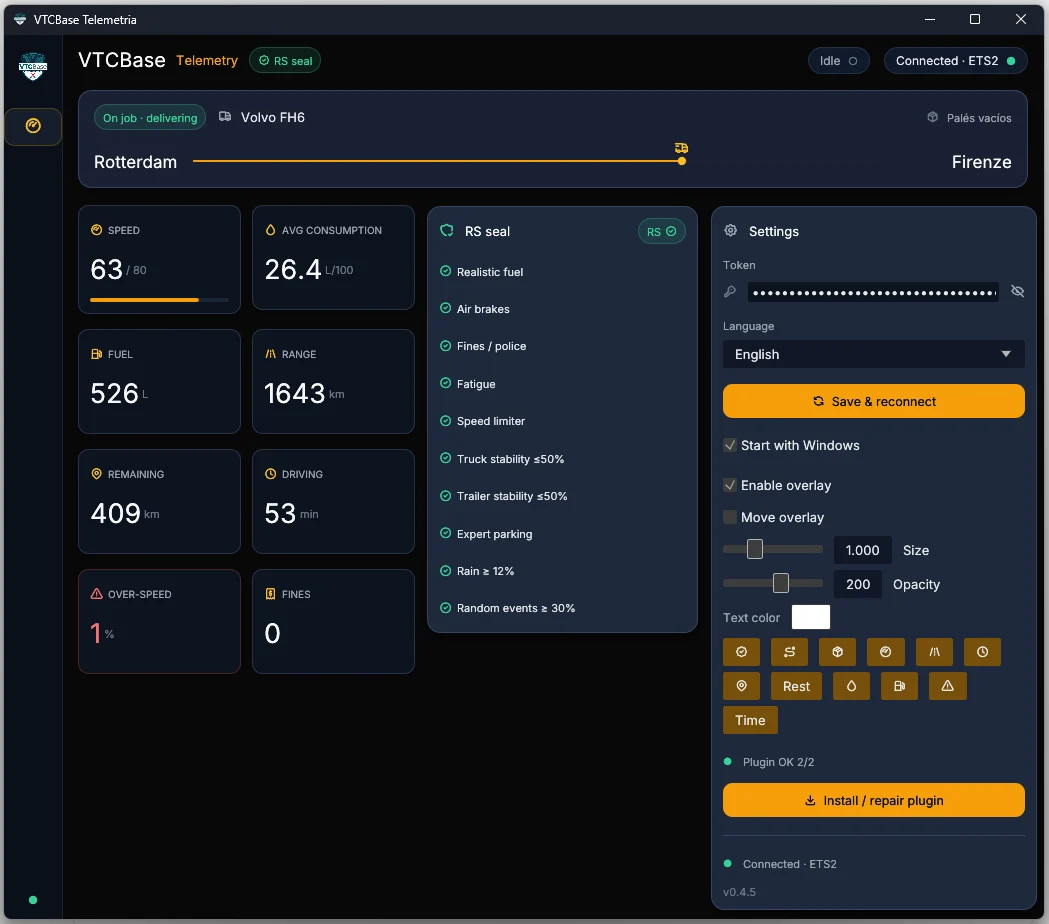Viewport: 1049px width, 924px height.
Task: Click the Plugin OK 2/2 status
Action: pyautogui.click(x=769, y=761)
